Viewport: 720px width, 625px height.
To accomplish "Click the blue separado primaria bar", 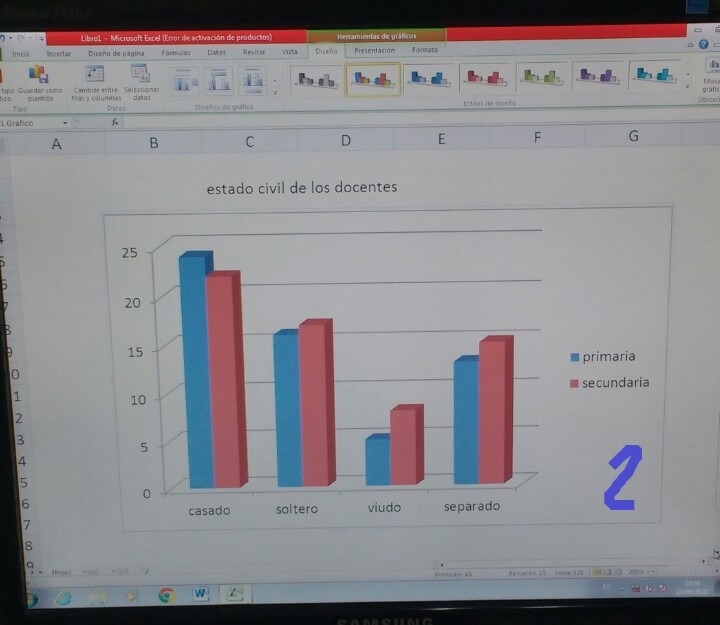I will coord(466,421).
